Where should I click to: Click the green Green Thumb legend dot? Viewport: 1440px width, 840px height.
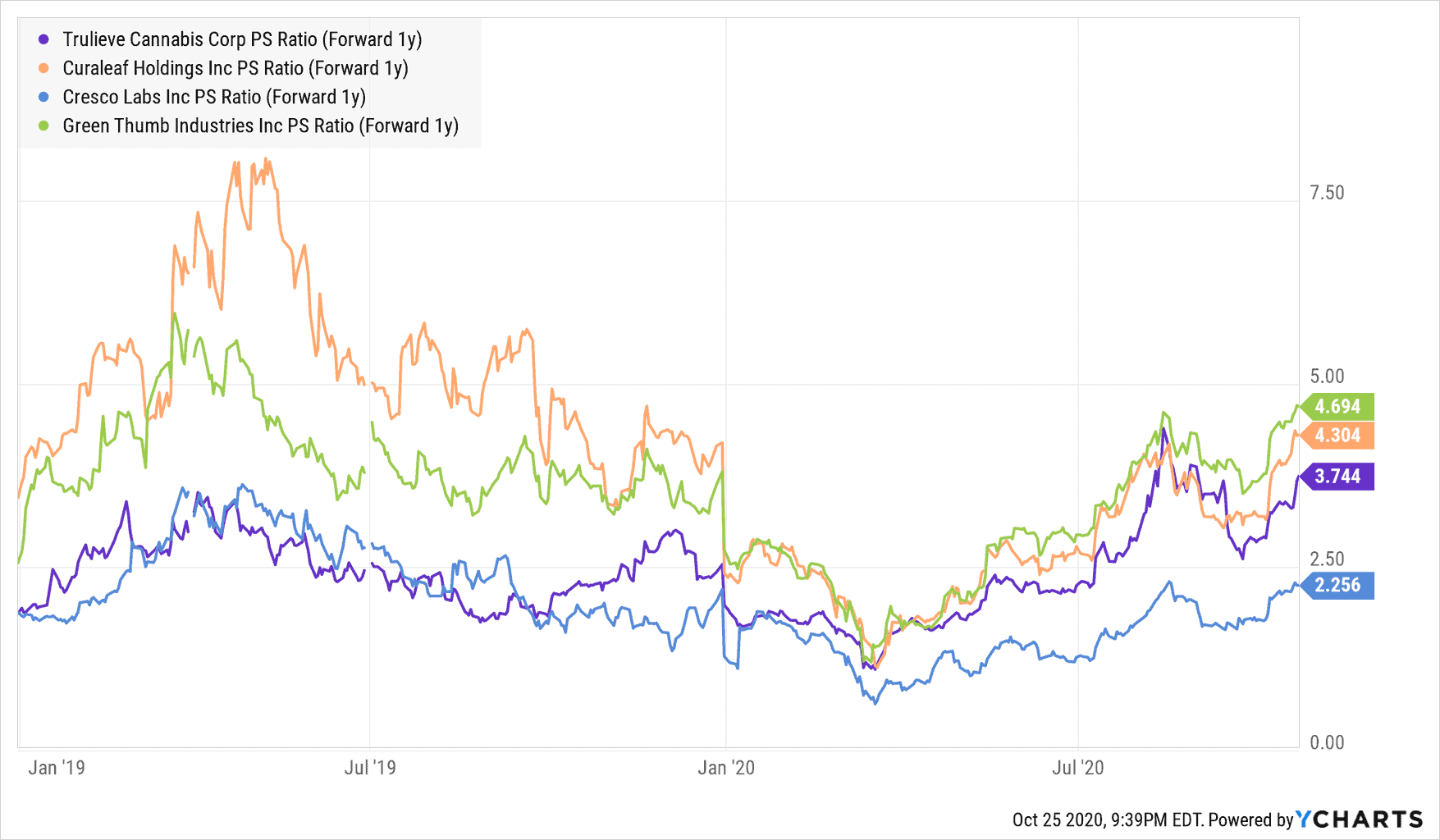pyautogui.click(x=44, y=126)
